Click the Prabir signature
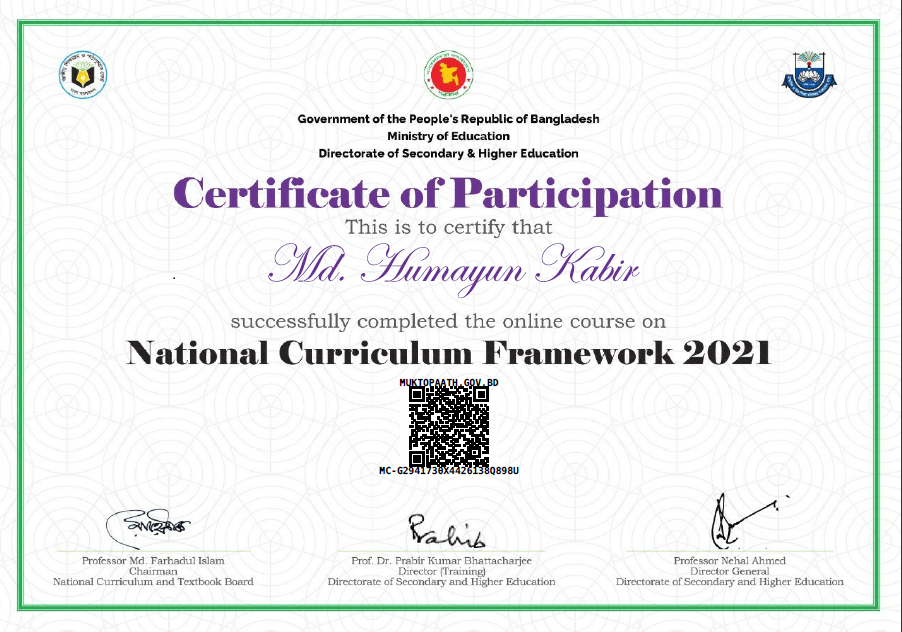Screen dimensions: 902x632 click(x=446, y=530)
